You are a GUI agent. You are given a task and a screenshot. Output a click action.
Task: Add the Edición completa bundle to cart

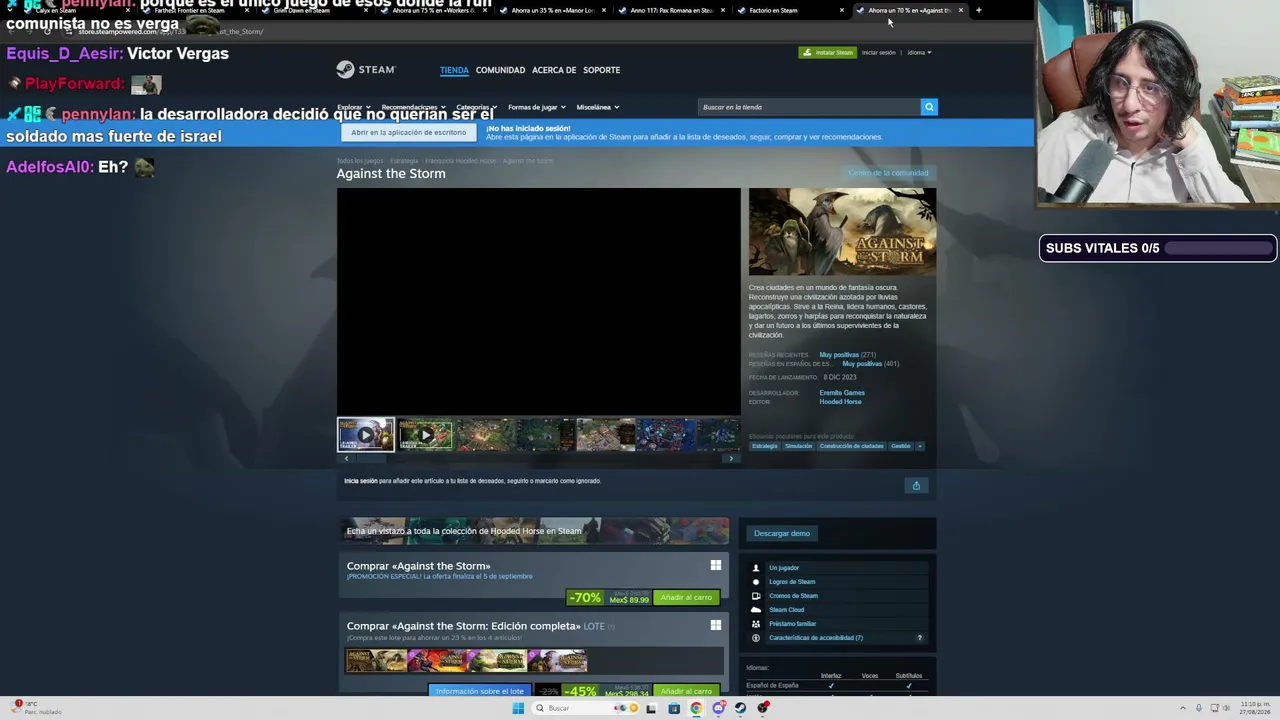pyautogui.click(x=686, y=691)
